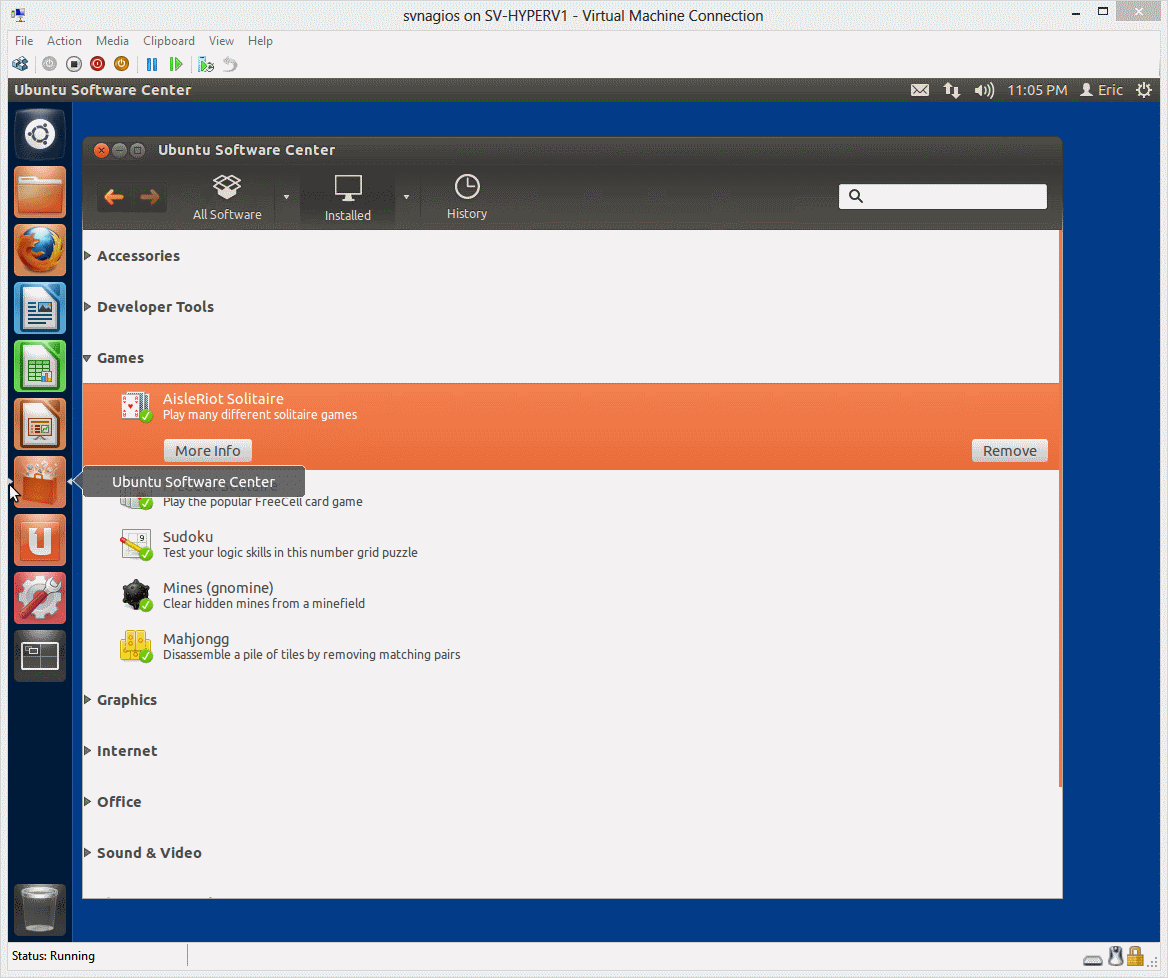Click the Start VM toolbar icon
Viewport: 1168px width, 978px height.
(x=49, y=64)
